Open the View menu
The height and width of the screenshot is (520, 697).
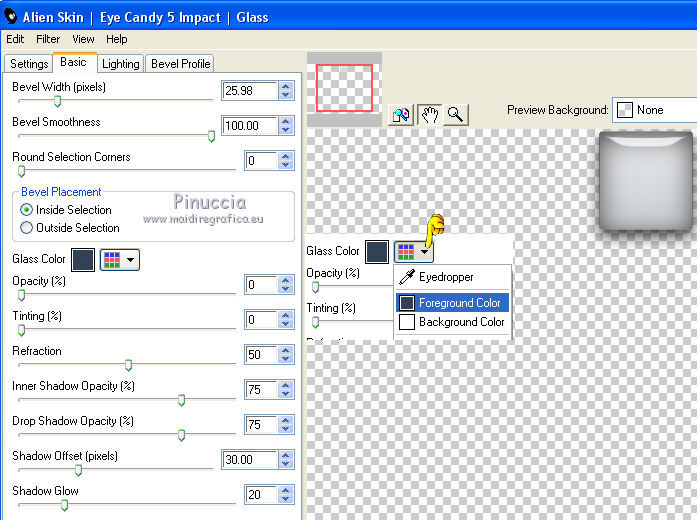point(83,39)
